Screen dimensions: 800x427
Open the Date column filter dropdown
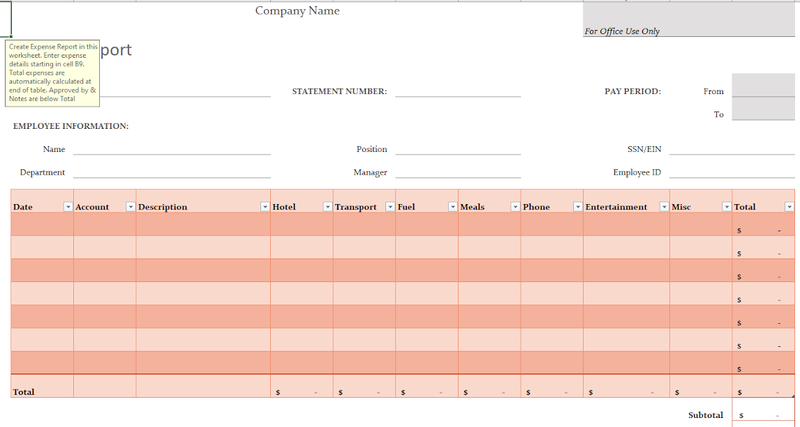click(x=68, y=207)
